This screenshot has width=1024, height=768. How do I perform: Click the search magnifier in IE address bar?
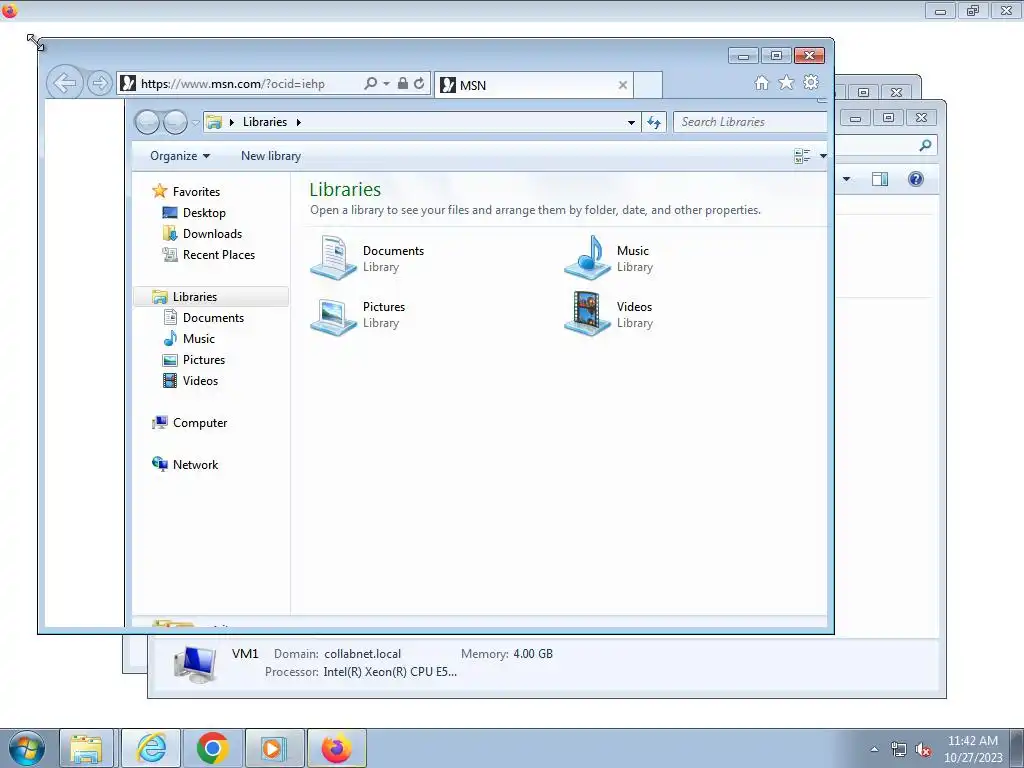pos(370,84)
